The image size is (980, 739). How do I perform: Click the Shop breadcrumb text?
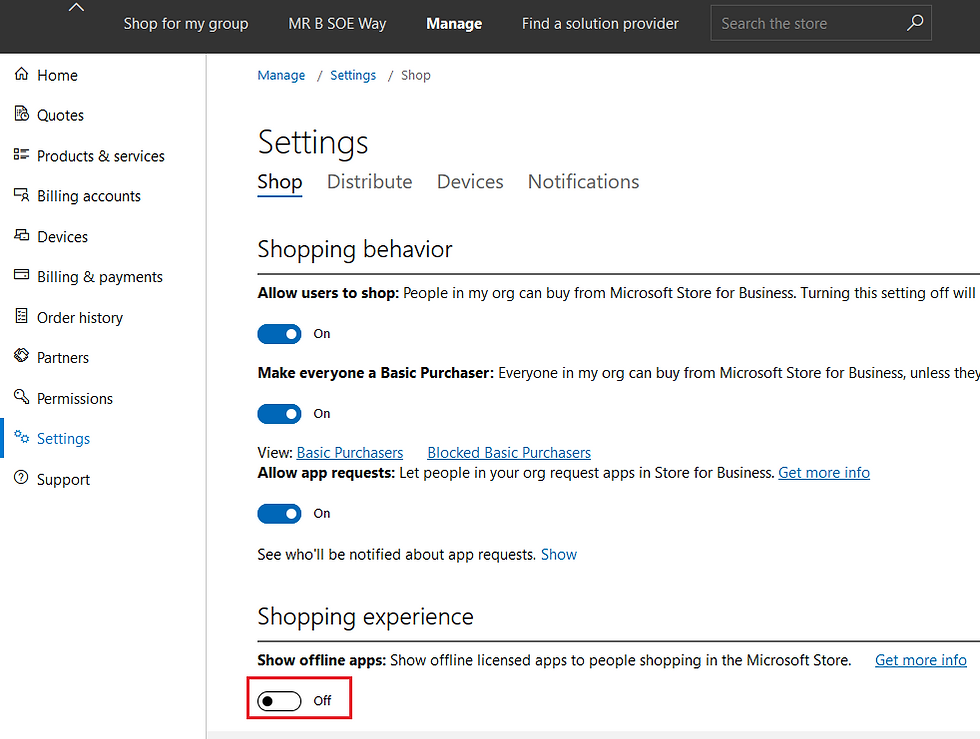[416, 75]
